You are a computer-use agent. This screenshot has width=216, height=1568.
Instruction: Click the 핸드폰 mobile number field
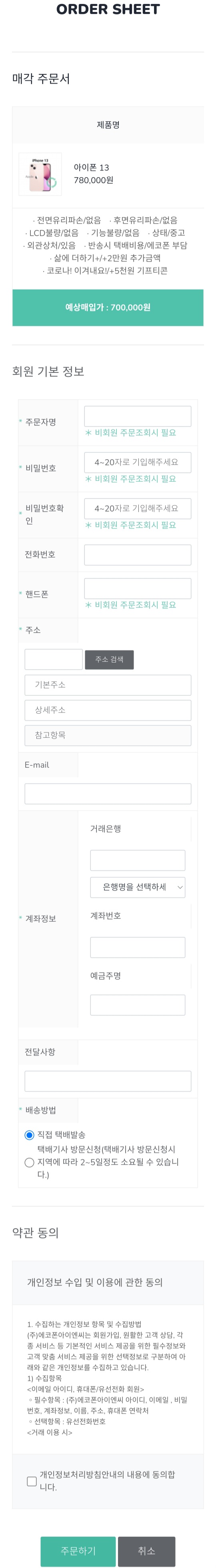tap(138, 589)
